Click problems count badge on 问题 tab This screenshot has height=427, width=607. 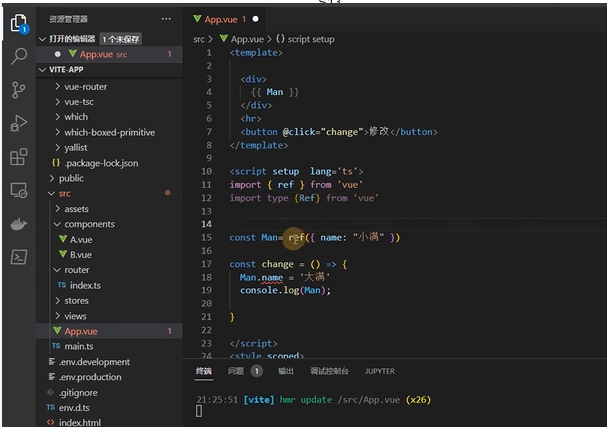pos(256,371)
